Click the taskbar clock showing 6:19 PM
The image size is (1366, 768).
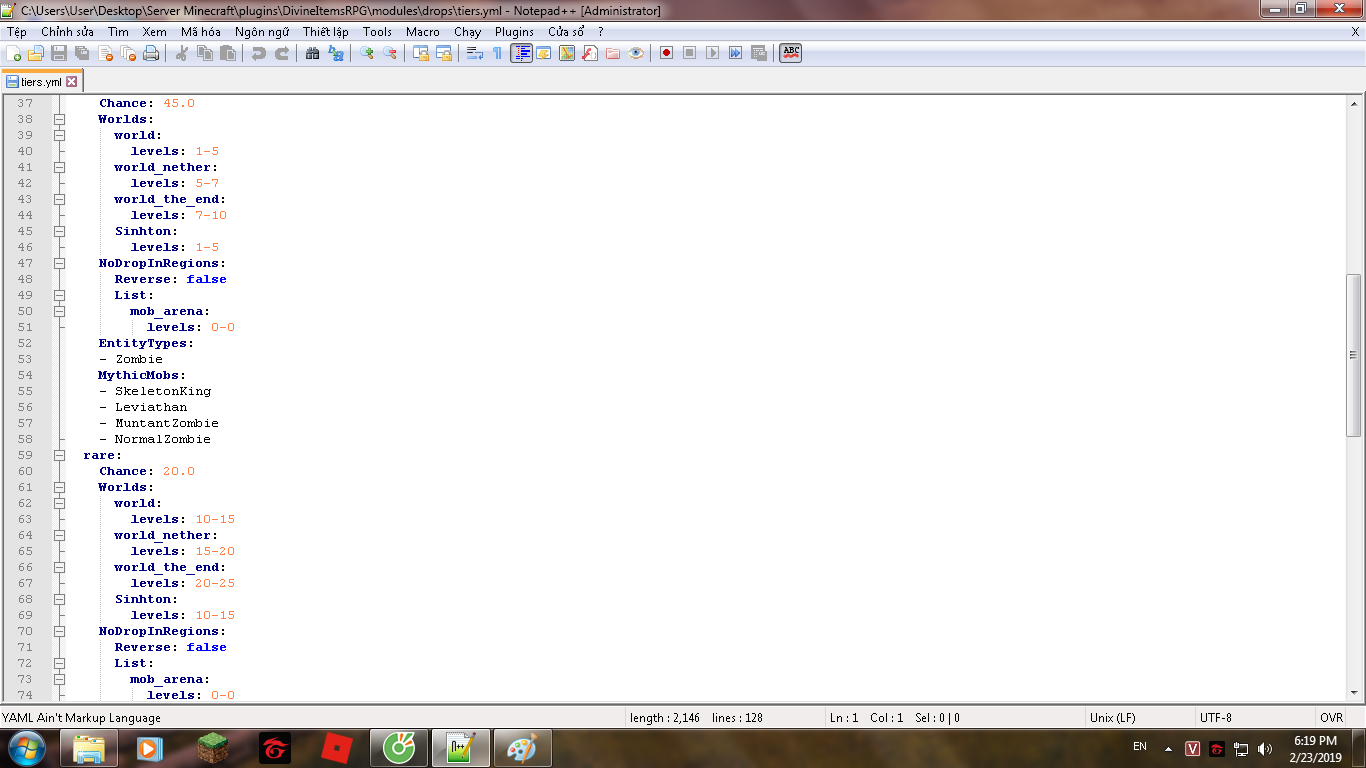pyautogui.click(x=1314, y=748)
